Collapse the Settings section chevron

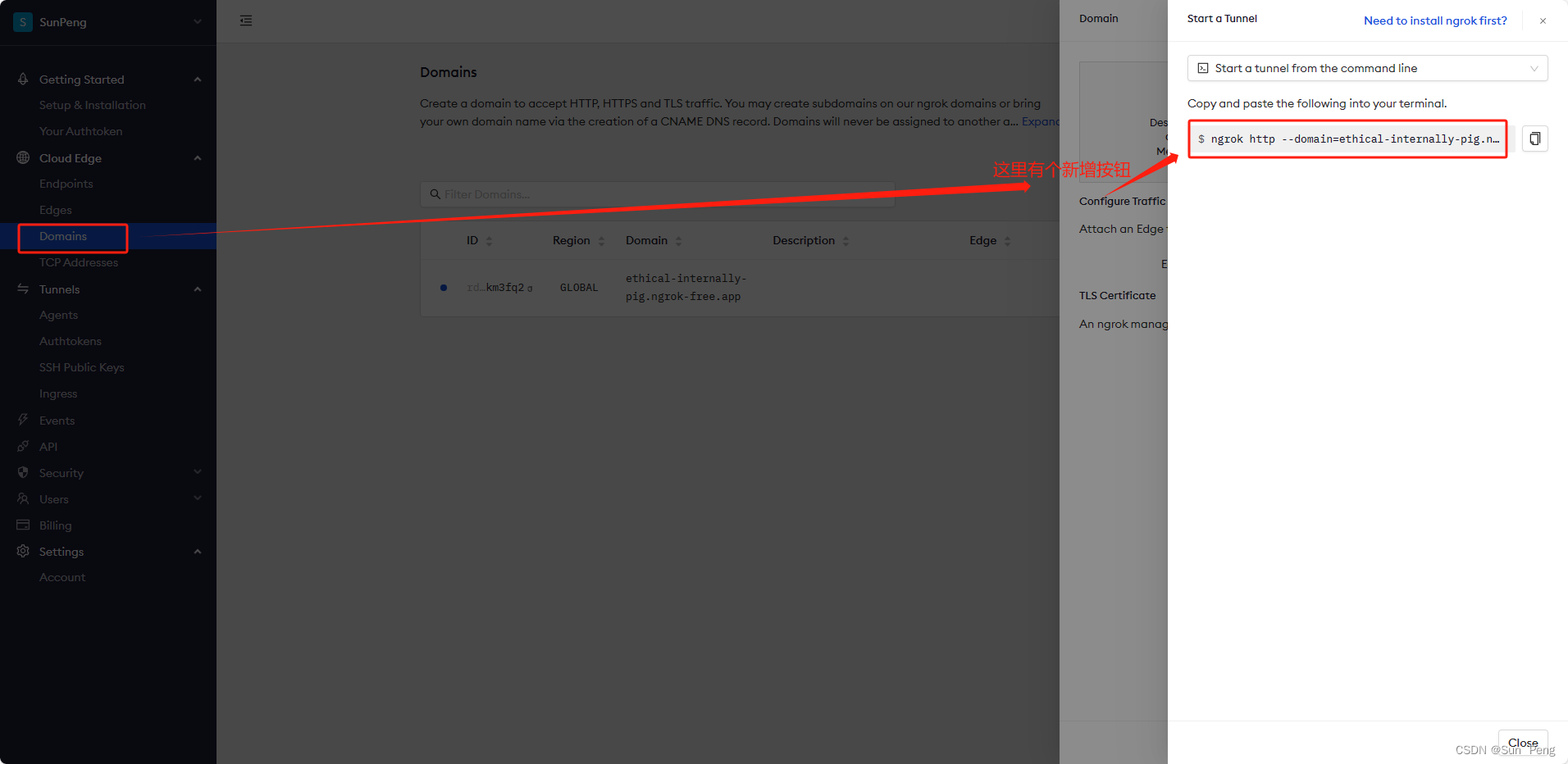pos(198,552)
